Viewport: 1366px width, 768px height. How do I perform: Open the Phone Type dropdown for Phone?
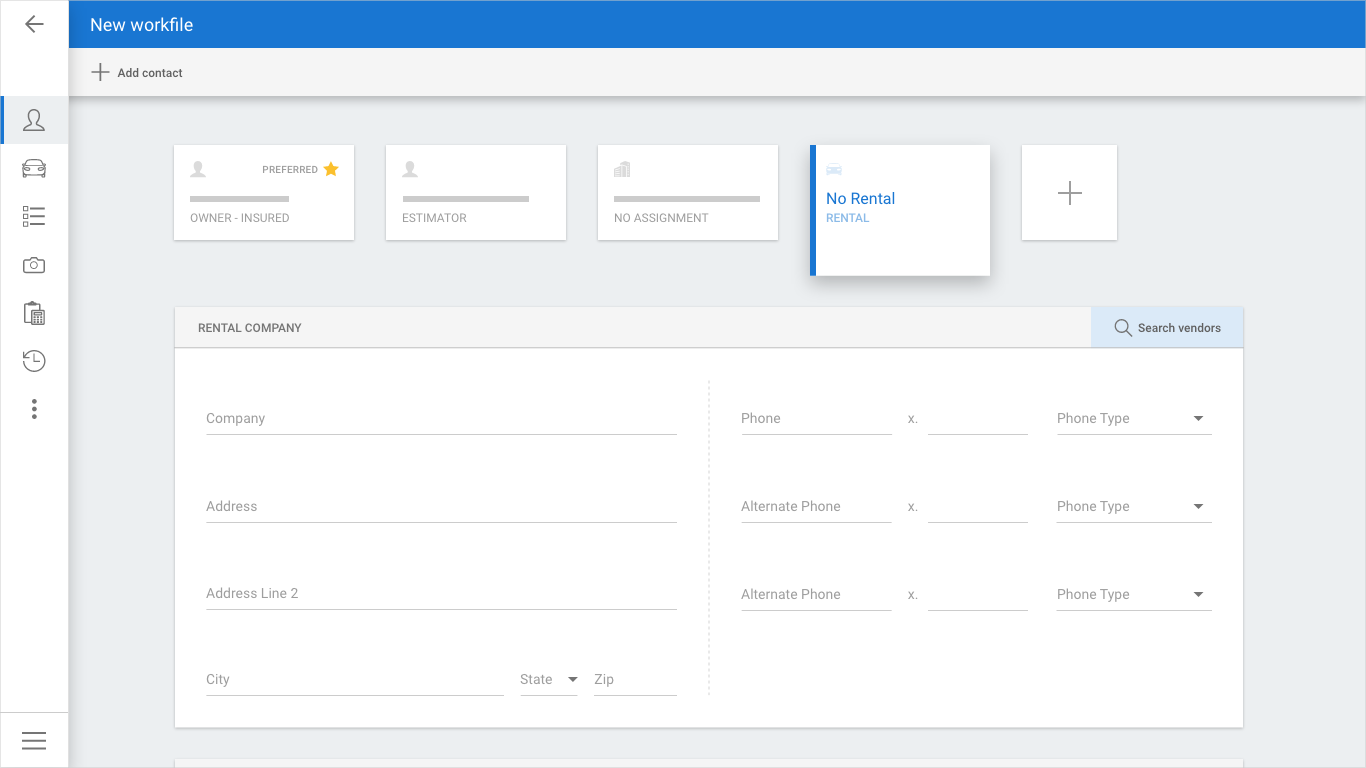point(1134,419)
